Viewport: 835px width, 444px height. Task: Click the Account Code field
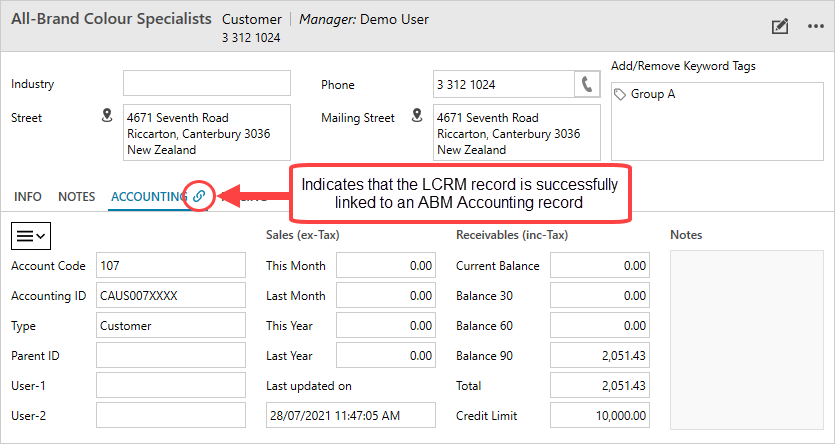pos(170,265)
